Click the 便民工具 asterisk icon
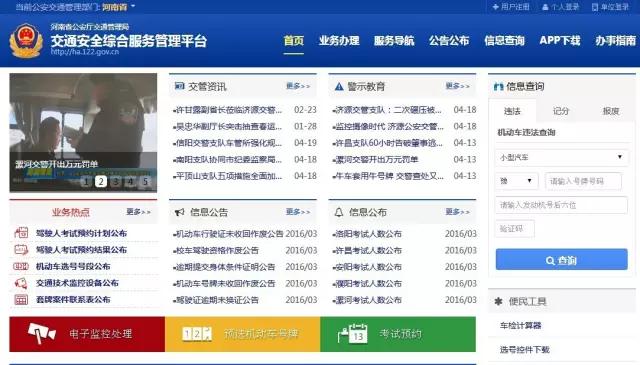 tap(498, 301)
